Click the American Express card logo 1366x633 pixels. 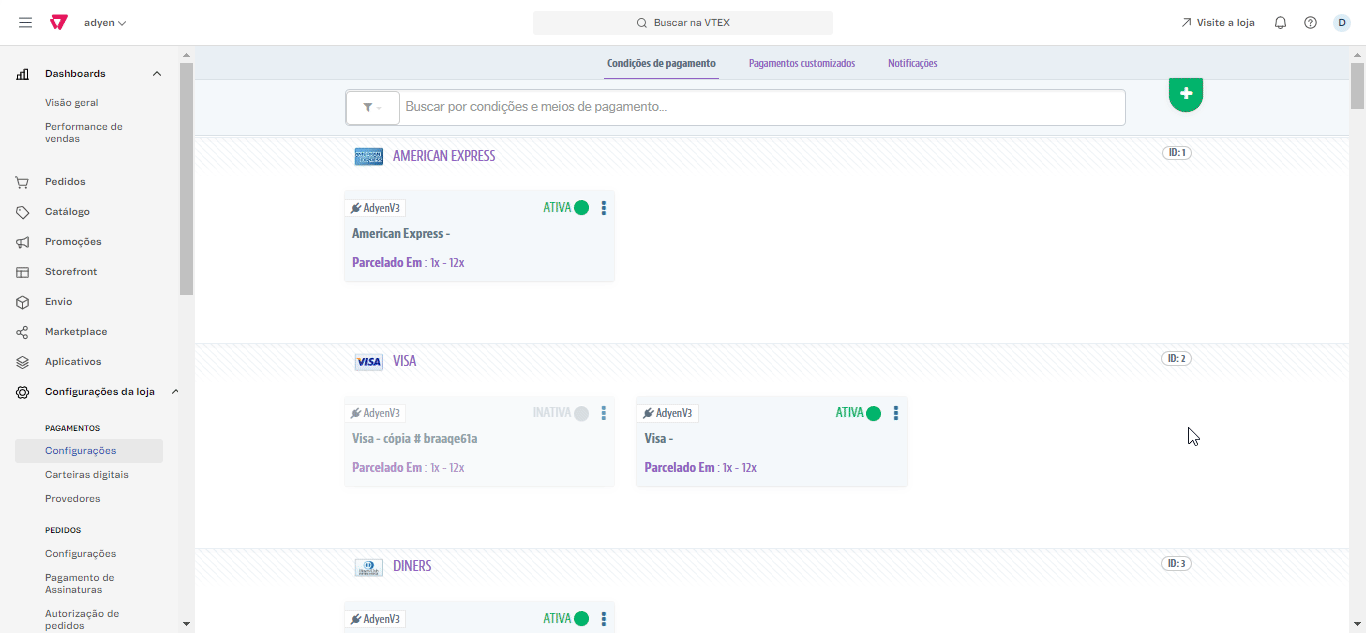tap(369, 156)
